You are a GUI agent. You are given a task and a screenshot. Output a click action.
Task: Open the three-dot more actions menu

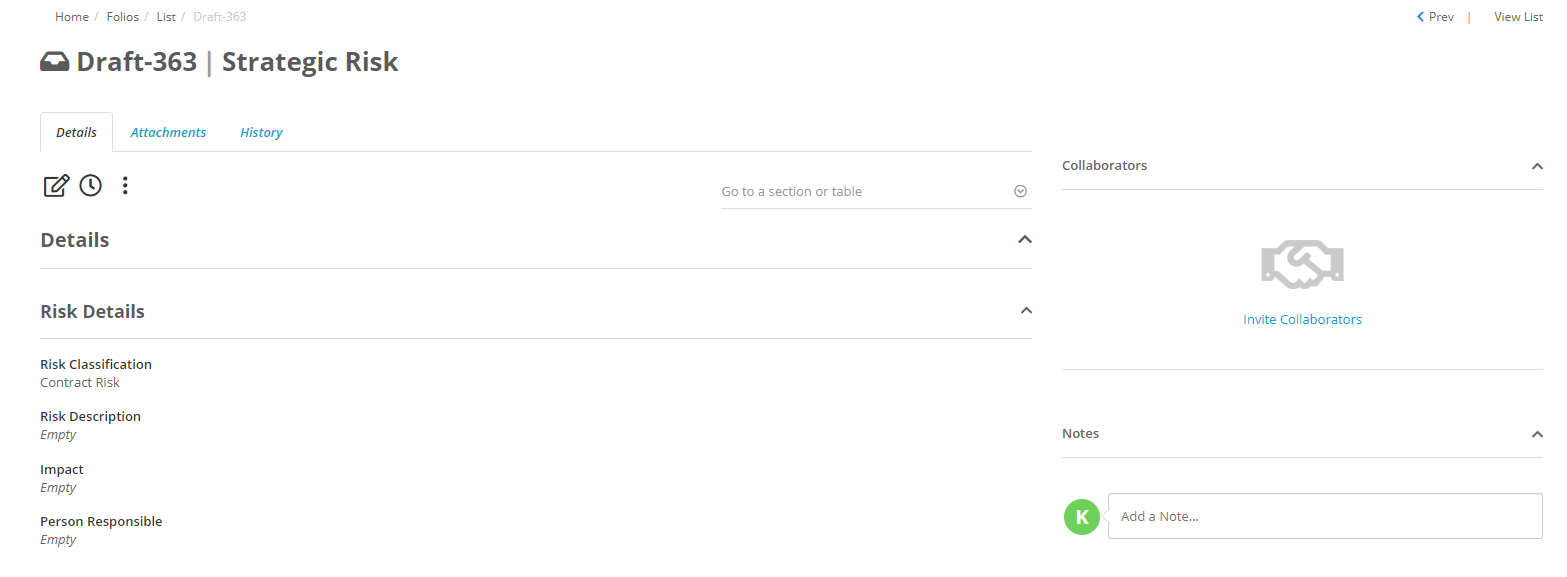[125, 185]
